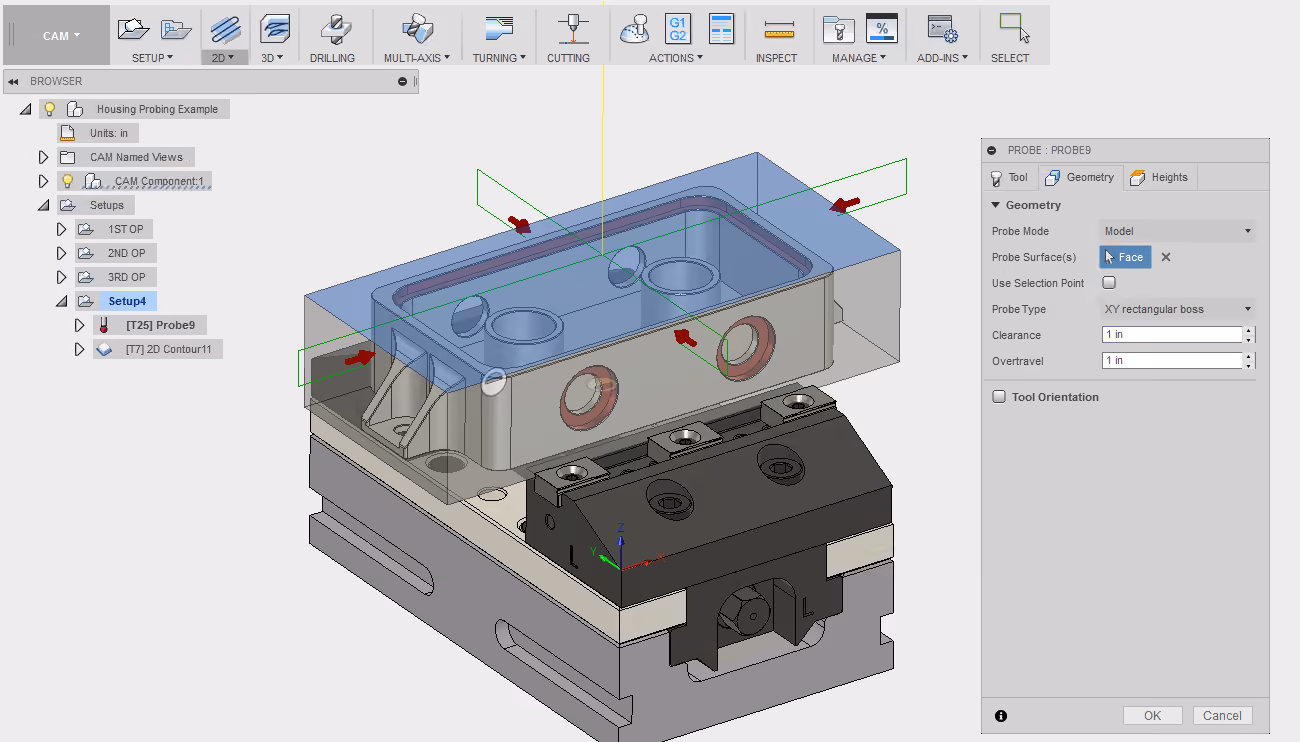Image resolution: width=1300 pixels, height=742 pixels.
Task: Select the 3D toolpath icon
Action: (274, 29)
